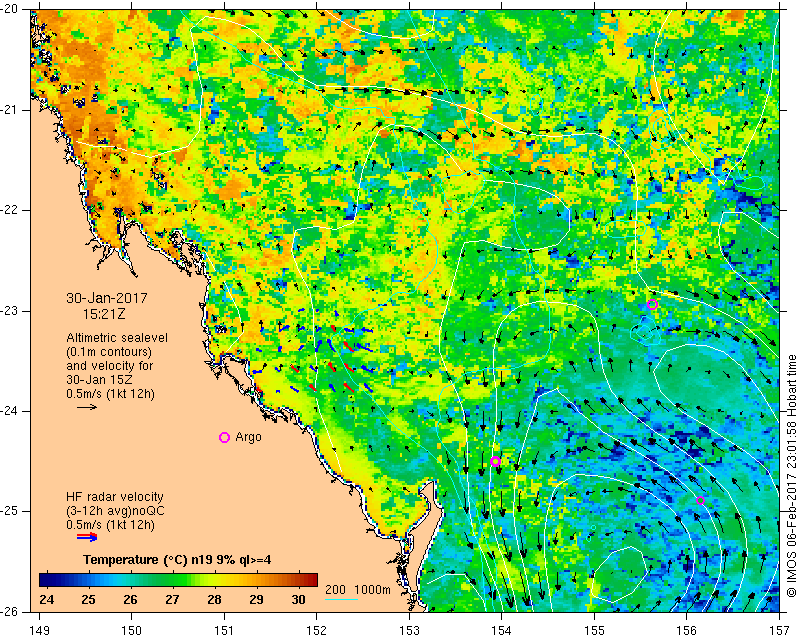Click the '-25' latitude axis label
This screenshot has height=640, width=800.
click(9, 511)
